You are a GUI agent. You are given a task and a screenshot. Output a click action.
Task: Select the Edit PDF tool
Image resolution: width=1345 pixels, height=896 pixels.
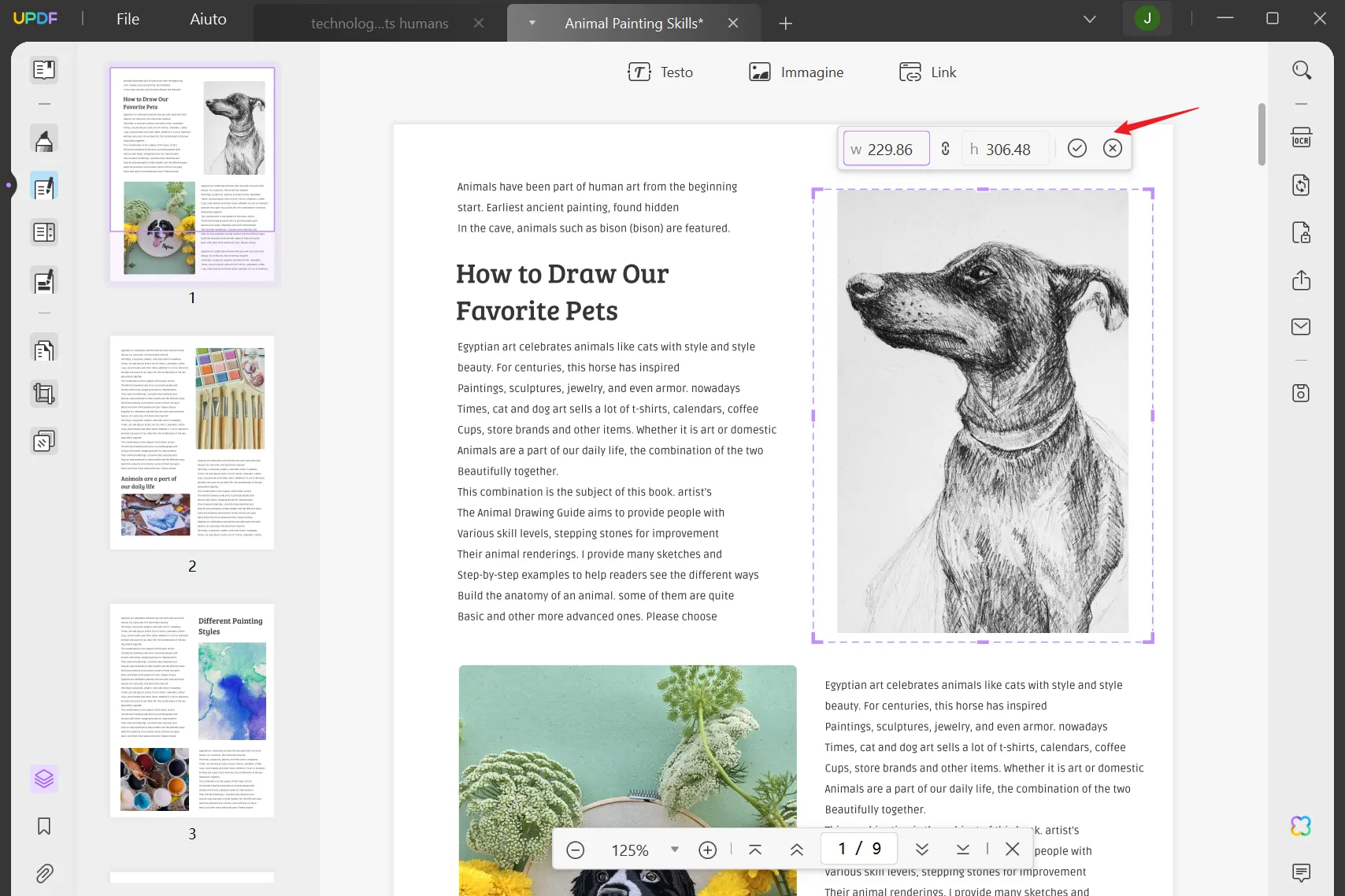click(x=44, y=187)
